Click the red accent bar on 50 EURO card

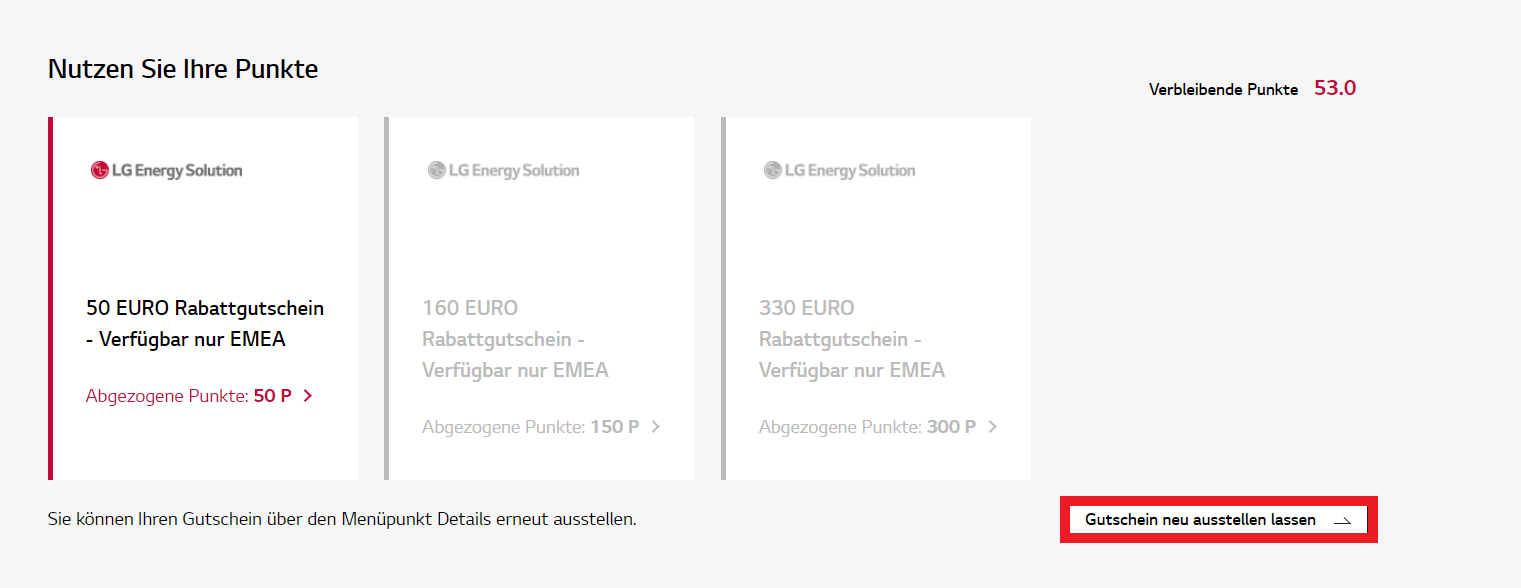[x=50, y=298]
